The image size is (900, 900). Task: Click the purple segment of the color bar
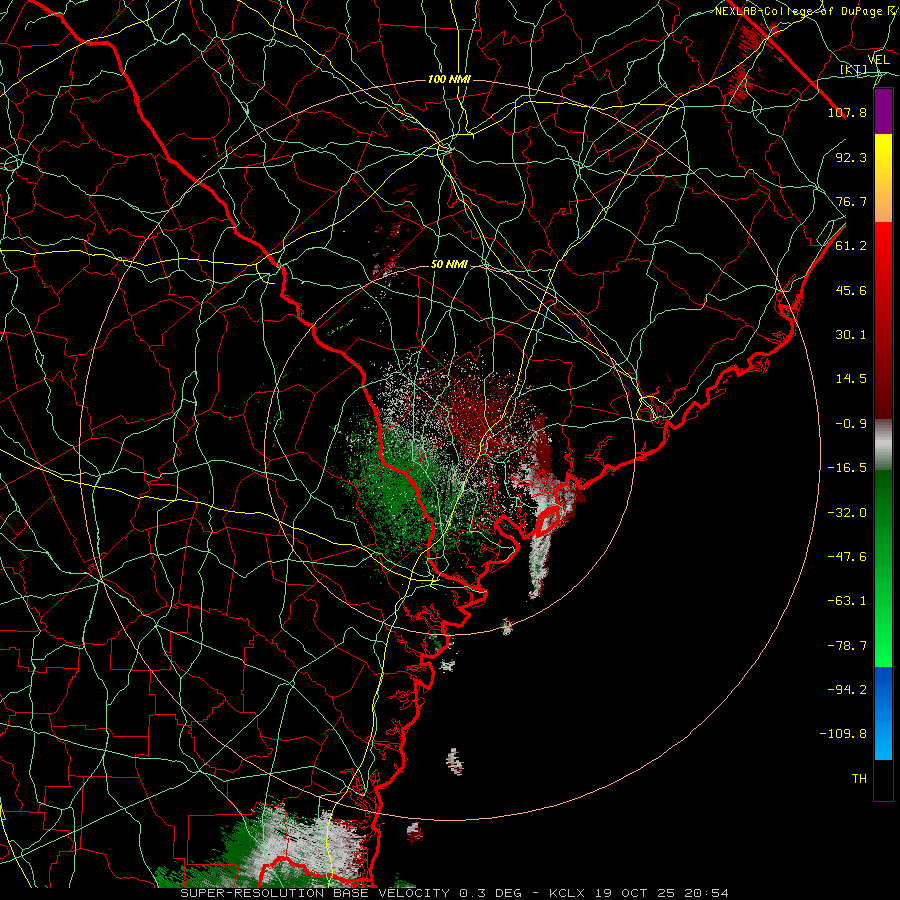pos(883,111)
